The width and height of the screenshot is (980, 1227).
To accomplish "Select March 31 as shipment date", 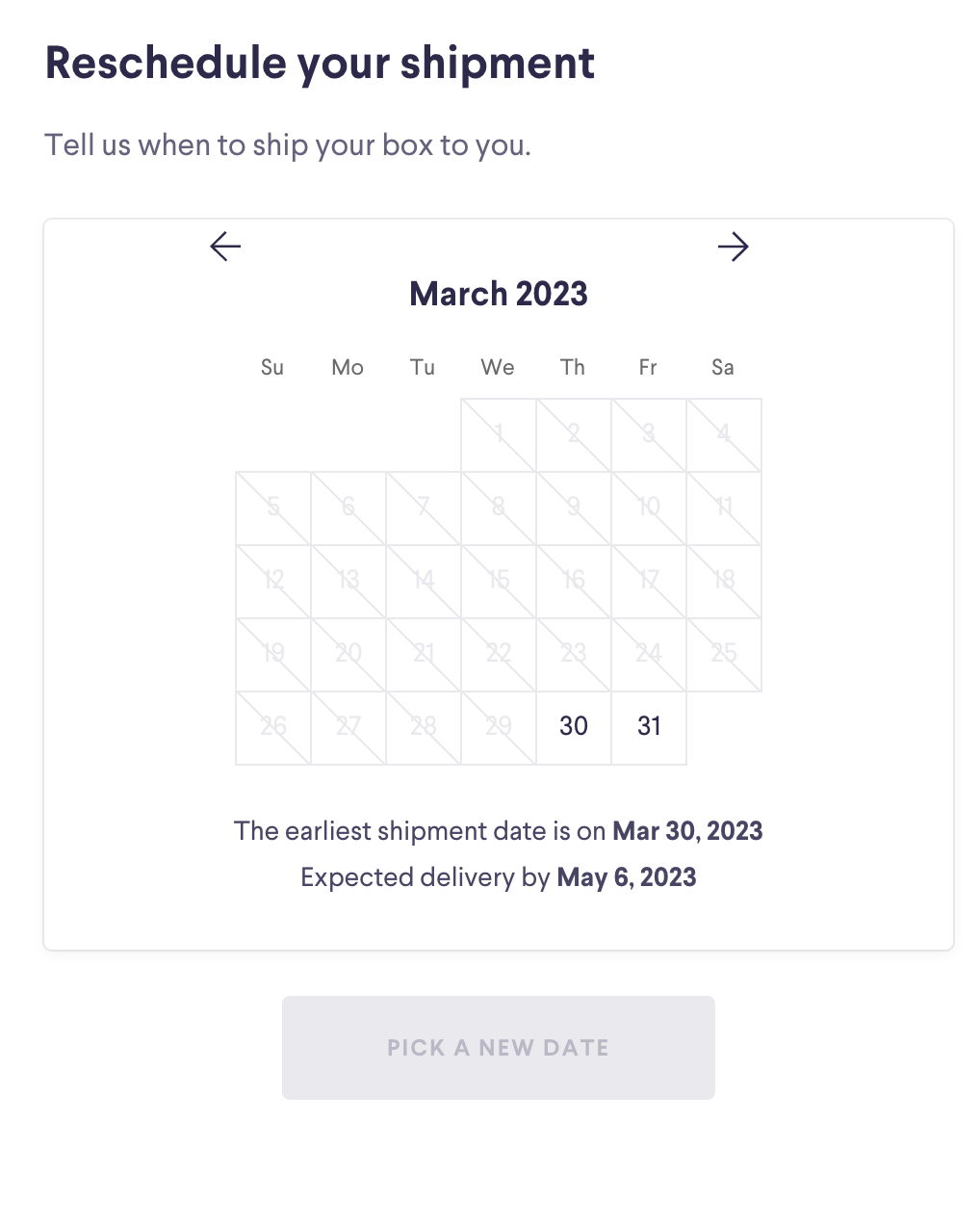I will 649,726.
